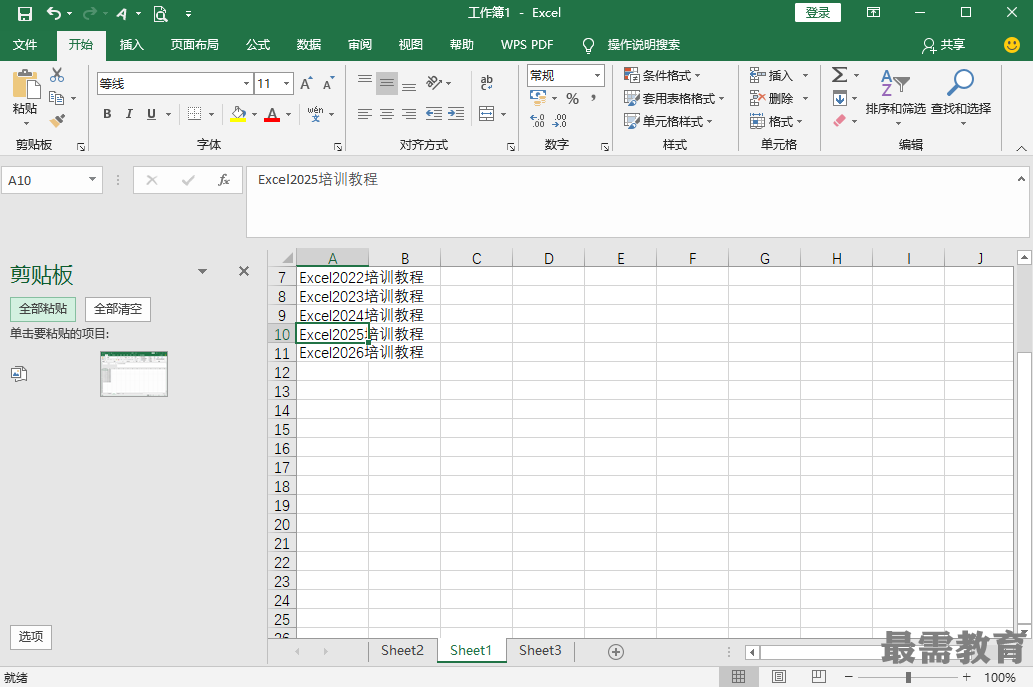Image resolution: width=1033 pixels, height=687 pixels.
Task: Paste the clipboard screenshot thumbnail item
Action: click(134, 374)
